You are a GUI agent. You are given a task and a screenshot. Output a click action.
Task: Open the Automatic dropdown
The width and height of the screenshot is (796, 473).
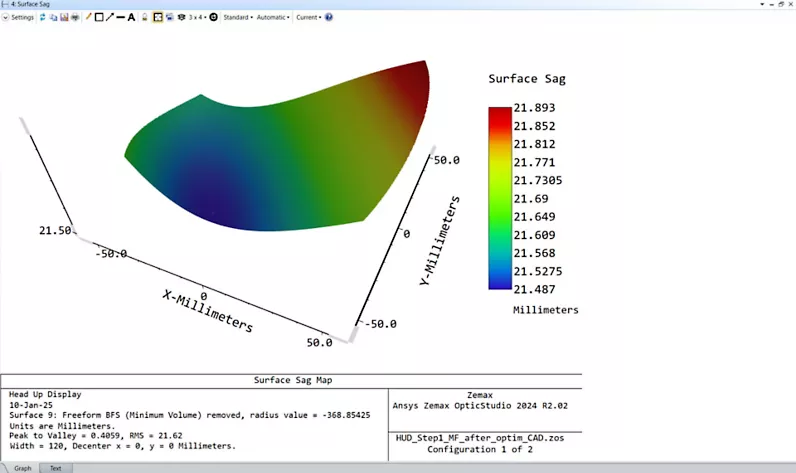pyautogui.click(x=273, y=17)
